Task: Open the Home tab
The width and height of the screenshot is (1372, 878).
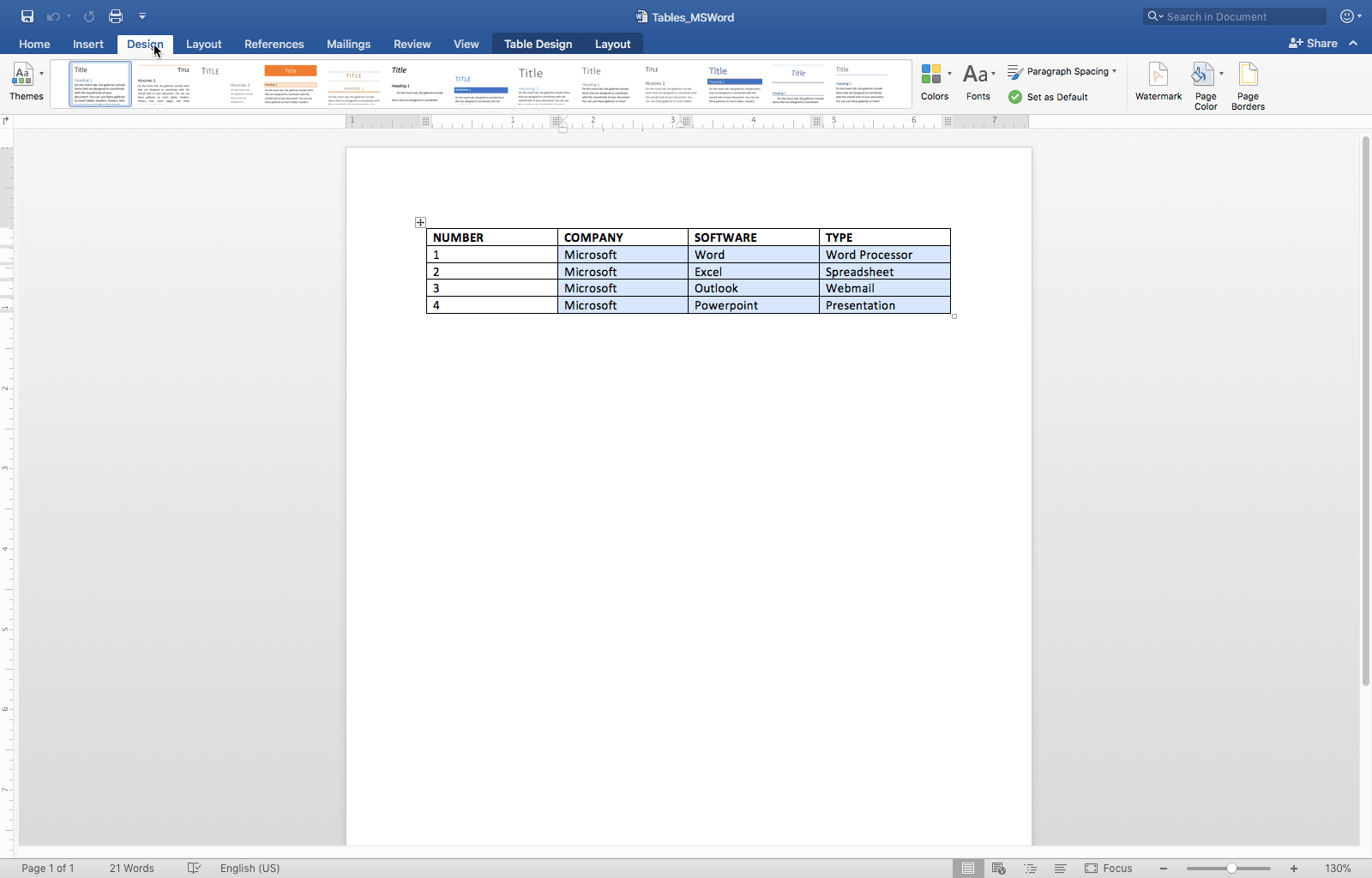Action: 34,44
